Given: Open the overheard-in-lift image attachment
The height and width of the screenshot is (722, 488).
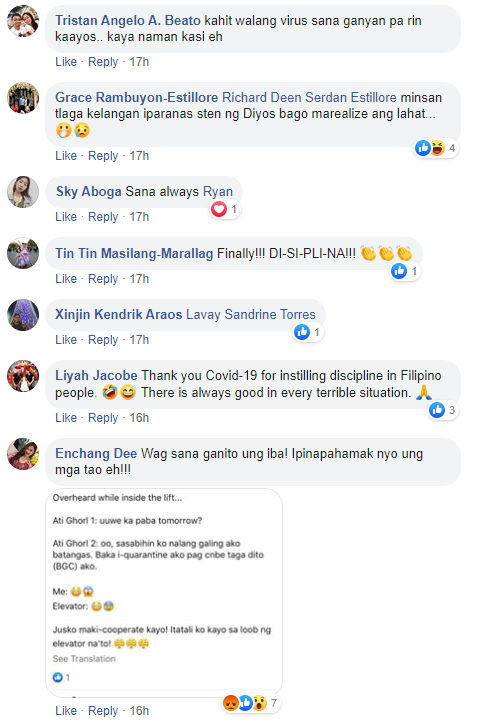Looking at the screenshot, I should pos(164,591).
